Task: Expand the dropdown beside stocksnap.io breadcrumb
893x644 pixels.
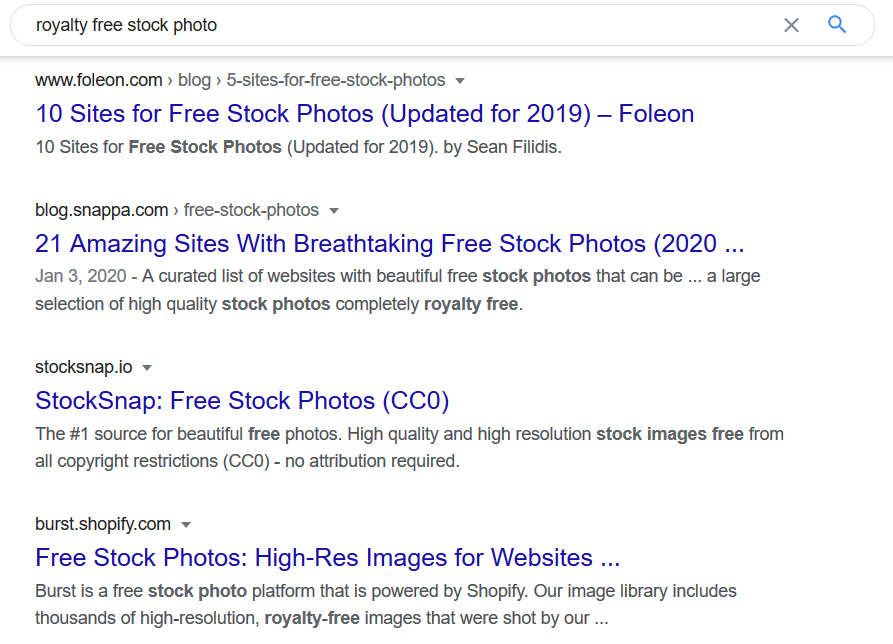Action: point(146,367)
